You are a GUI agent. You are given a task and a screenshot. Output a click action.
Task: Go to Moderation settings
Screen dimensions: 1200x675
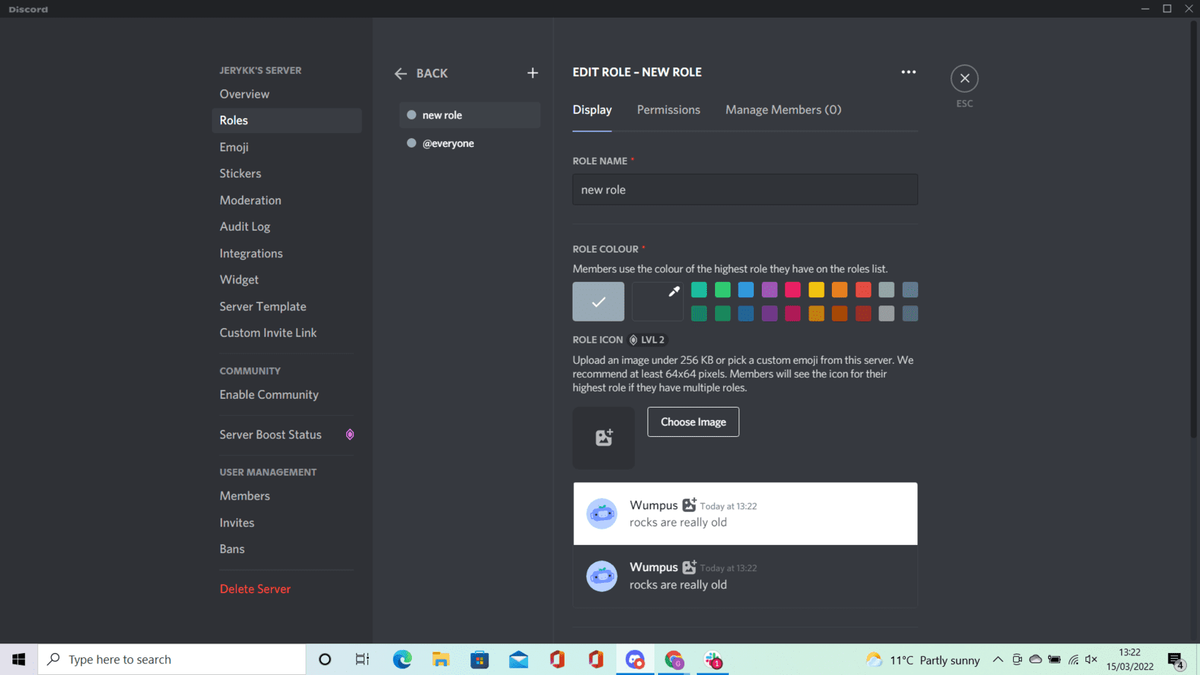coord(287,200)
